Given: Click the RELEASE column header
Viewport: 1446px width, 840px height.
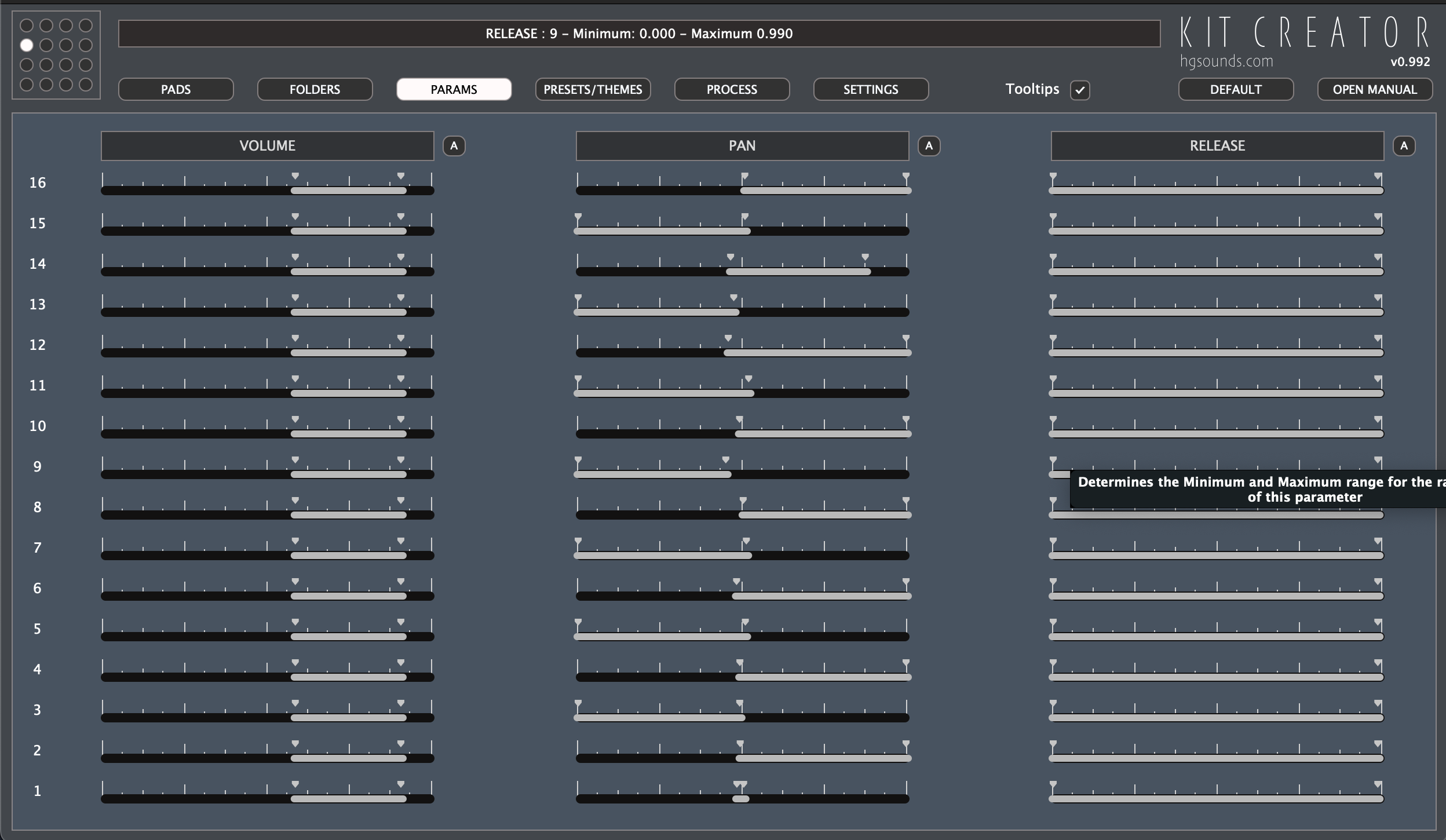Looking at the screenshot, I should coord(1217,145).
